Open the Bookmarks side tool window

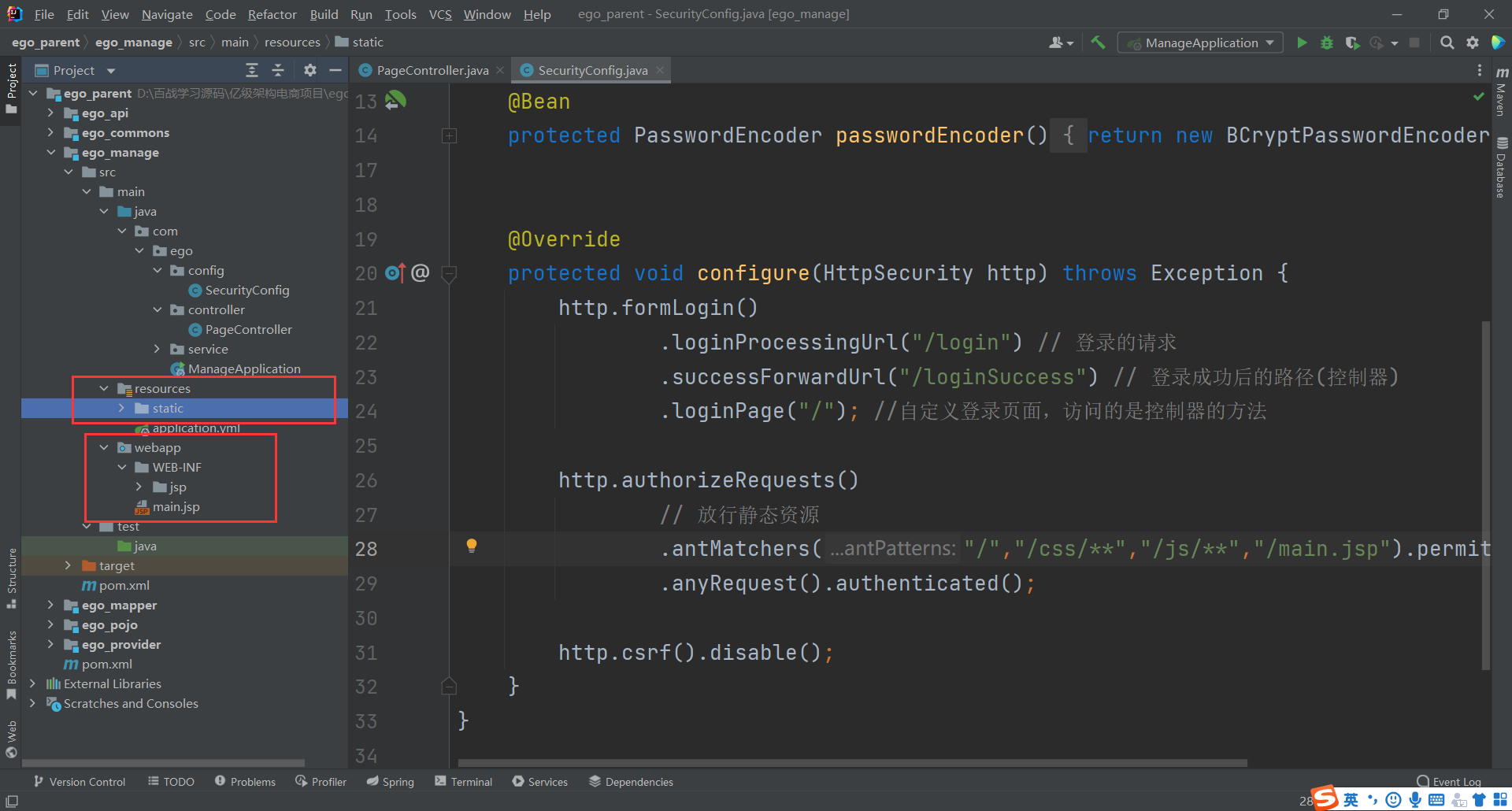pos(12,665)
